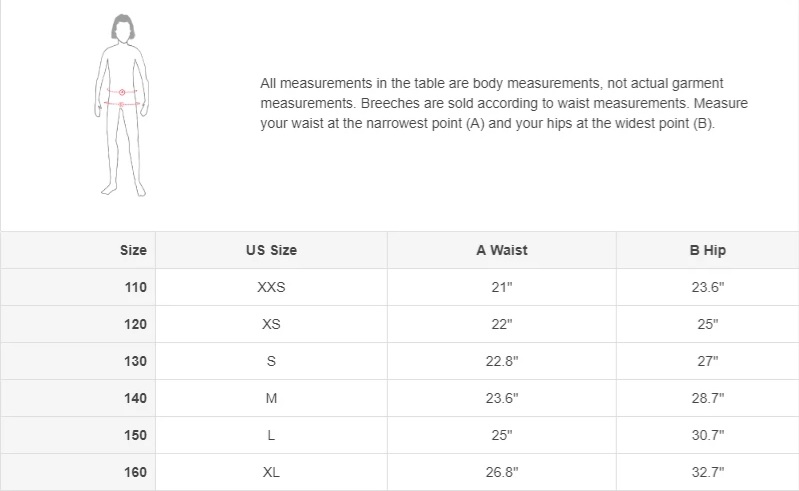
Task: Click the body measurements instruction paragraph
Action: [504, 103]
